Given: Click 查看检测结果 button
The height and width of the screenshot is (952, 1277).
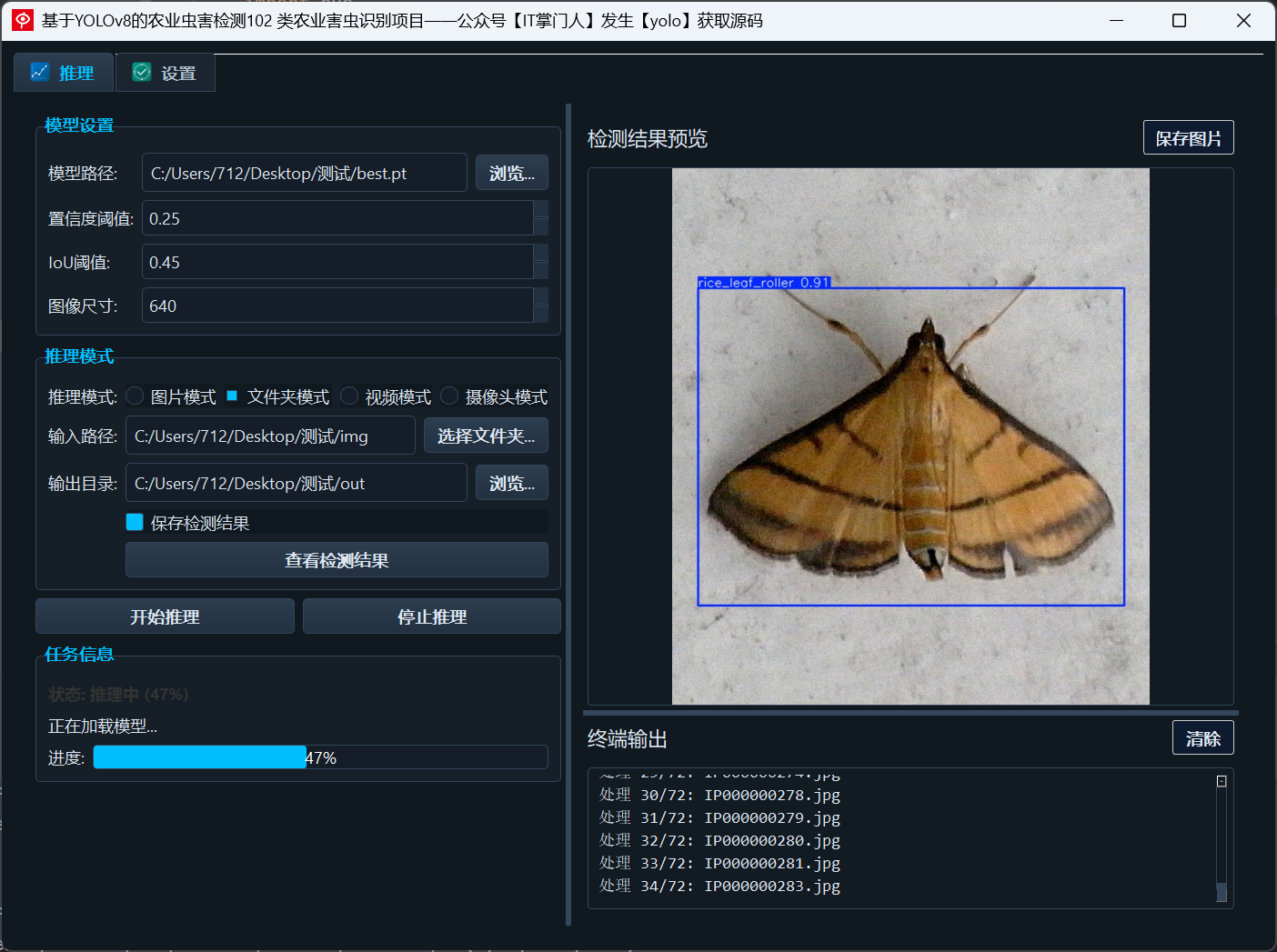Looking at the screenshot, I should coord(337,560).
